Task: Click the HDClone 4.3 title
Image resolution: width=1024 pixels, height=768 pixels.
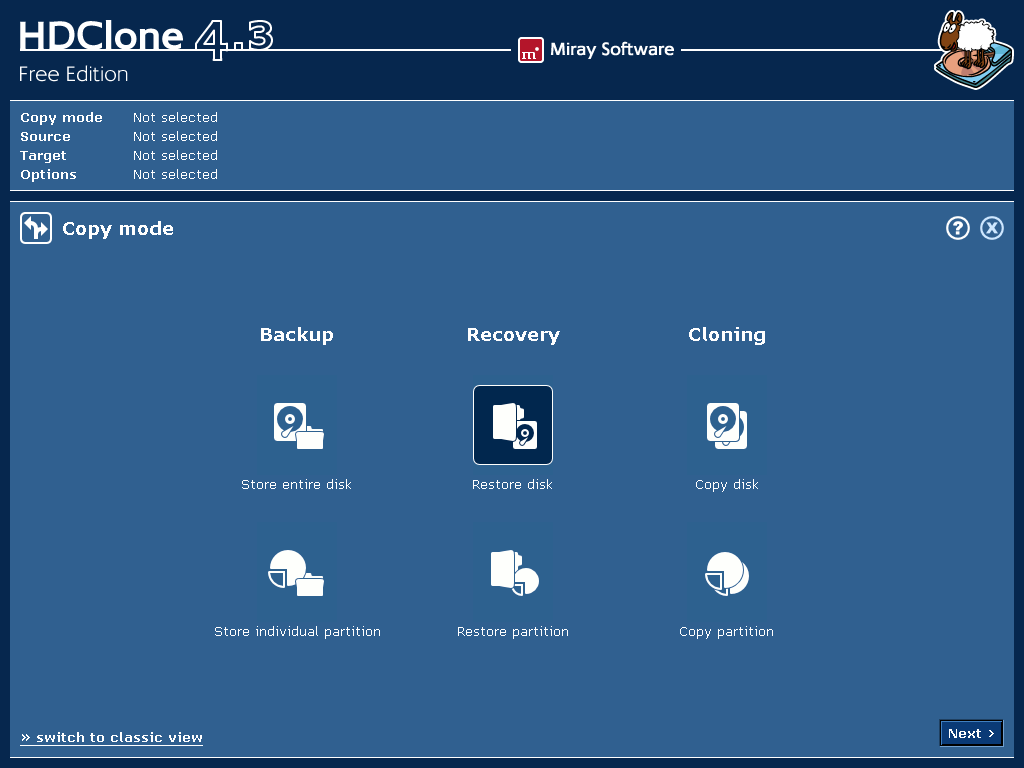Action: [x=146, y=38]
